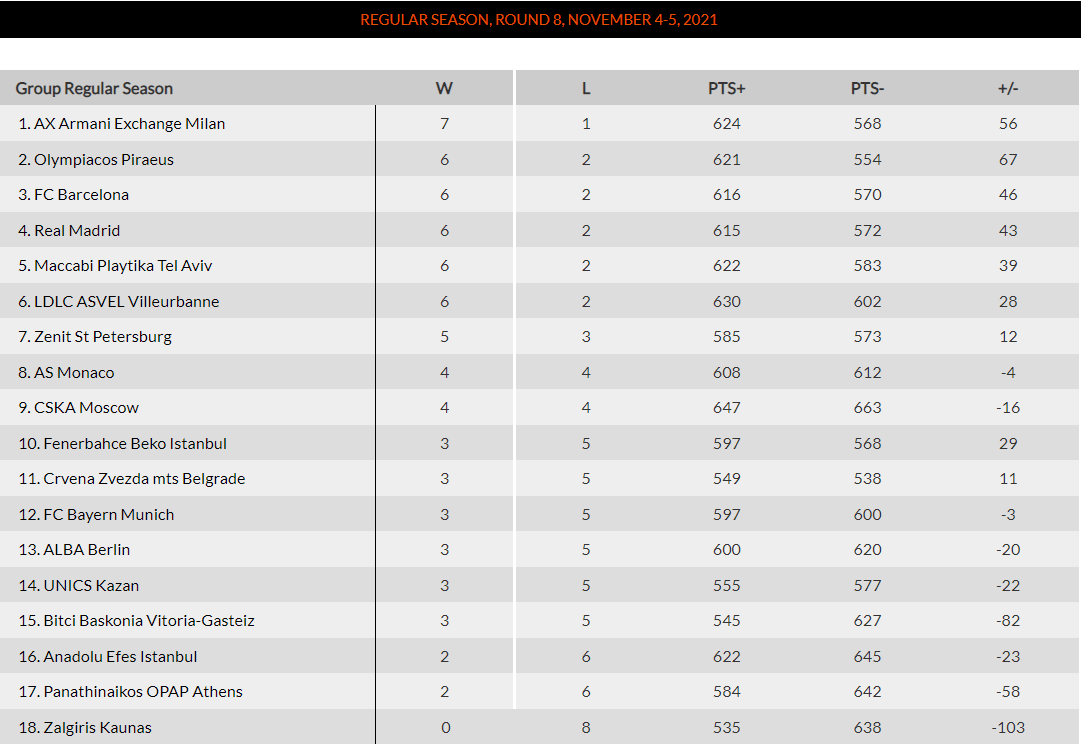Select ALBA Berlin in the standings

coord(86,550)
